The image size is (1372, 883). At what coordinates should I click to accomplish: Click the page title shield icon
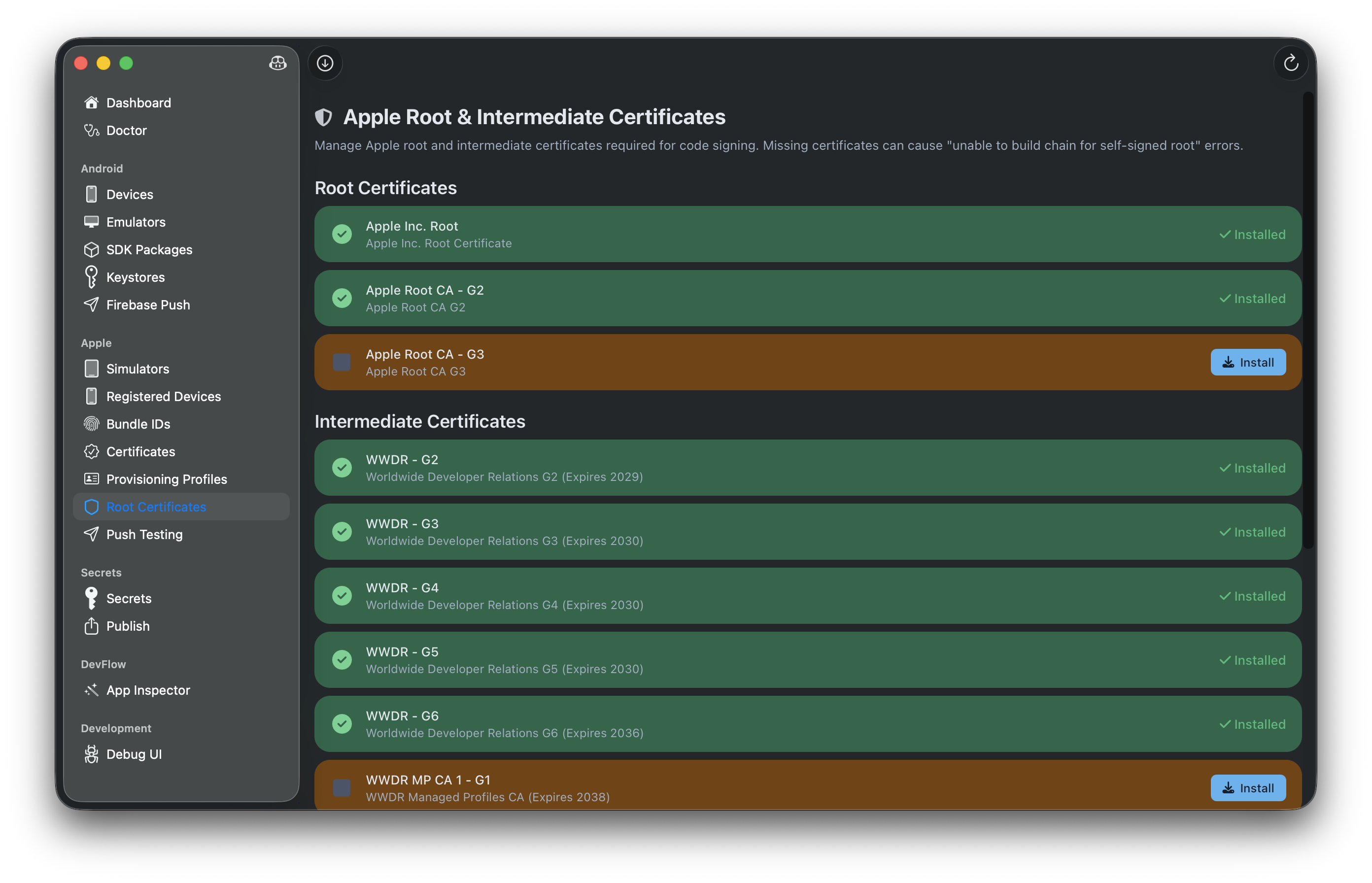(323, 117)
